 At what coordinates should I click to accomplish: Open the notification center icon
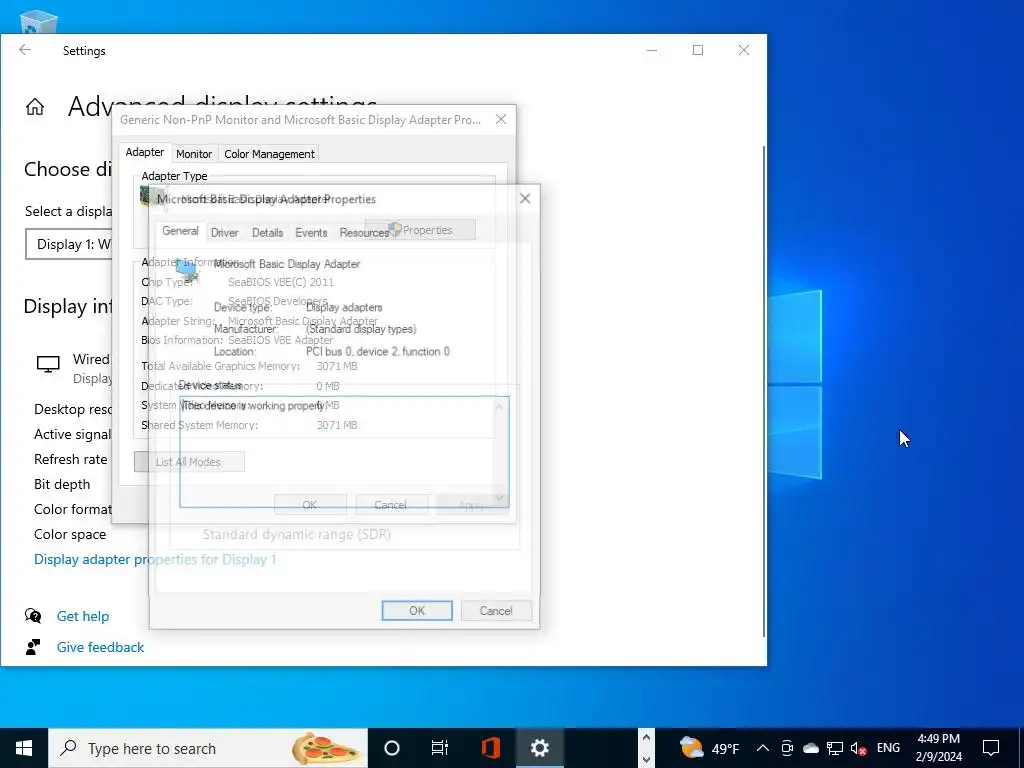point(991,748)
